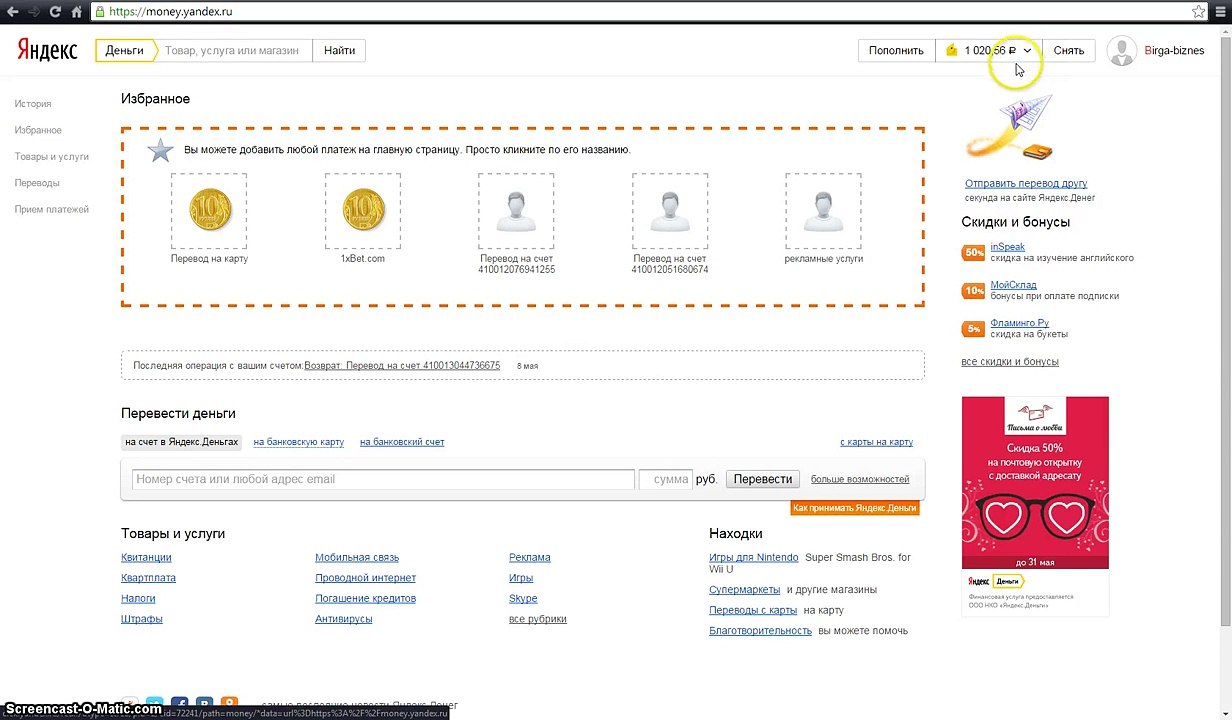
Task: Go back with the browser back arrow
Action: (13, 12)
